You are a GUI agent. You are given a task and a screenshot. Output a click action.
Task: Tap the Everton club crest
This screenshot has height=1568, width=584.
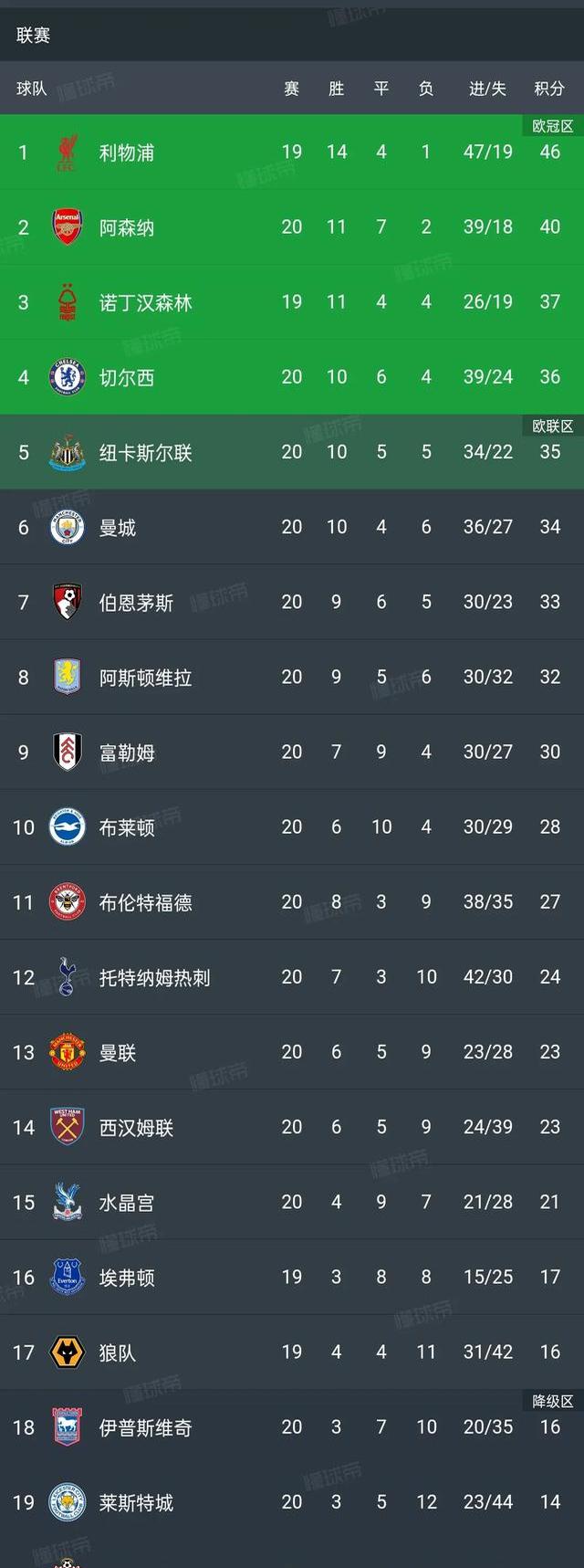coord(67,1277)
